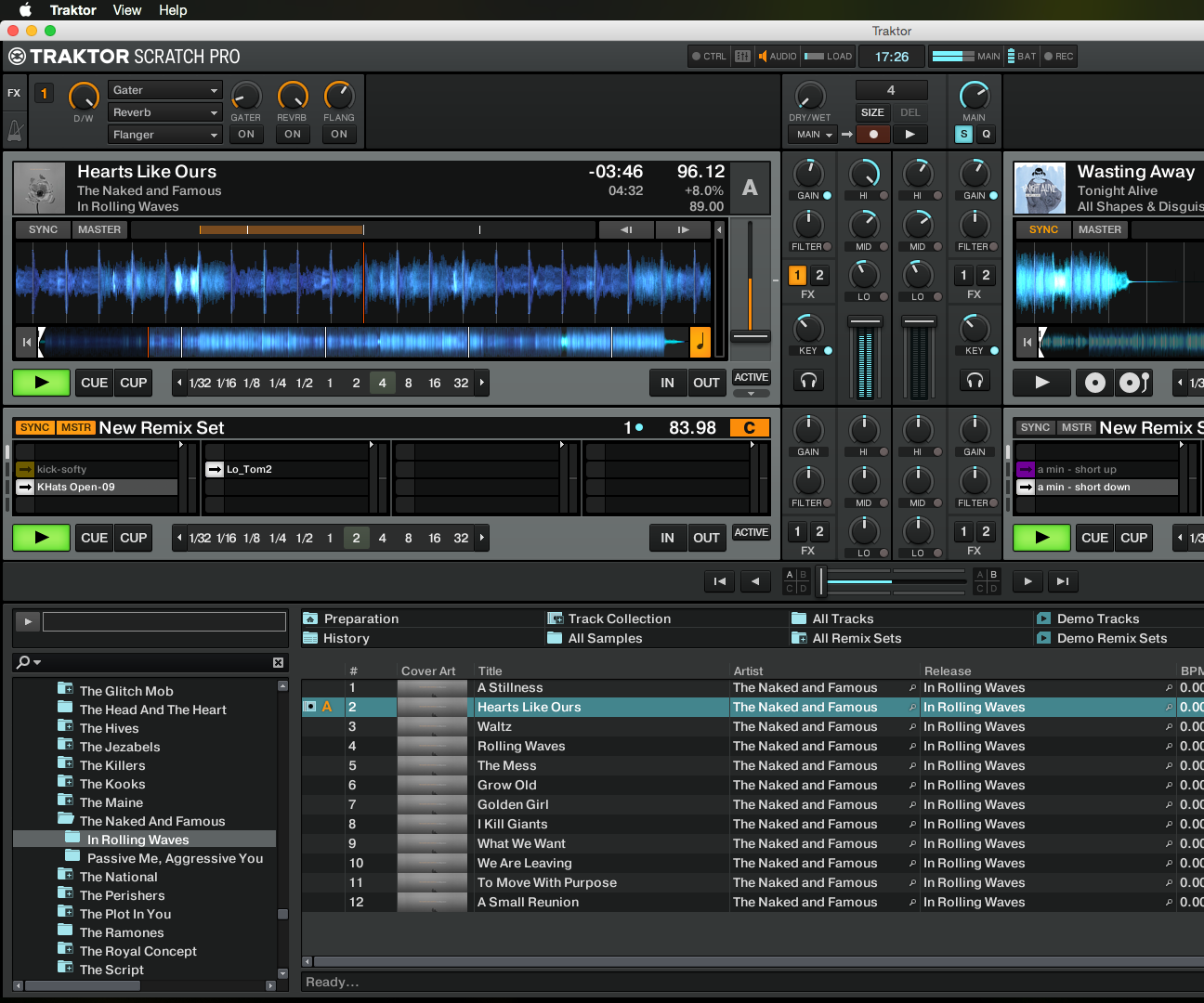This screenshot has height=1003, width=1204.
Task: Open the layout selector icon beside CTRL
Action: tap(742, 56)
